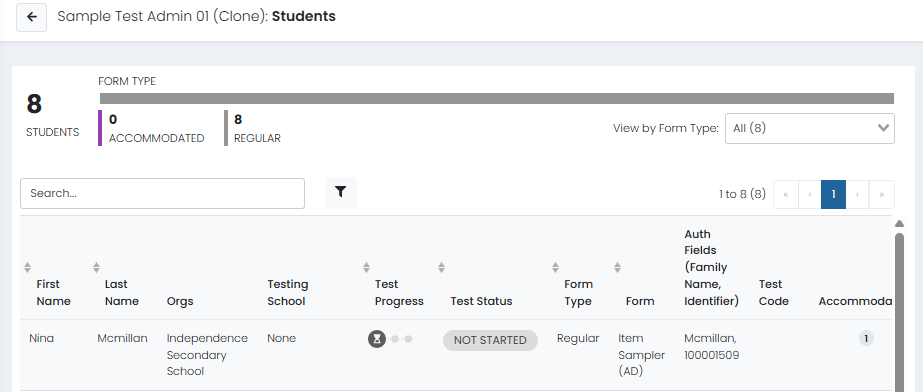Click the Auth Fields column header
The image size is (923, 392).
(711, 268)
